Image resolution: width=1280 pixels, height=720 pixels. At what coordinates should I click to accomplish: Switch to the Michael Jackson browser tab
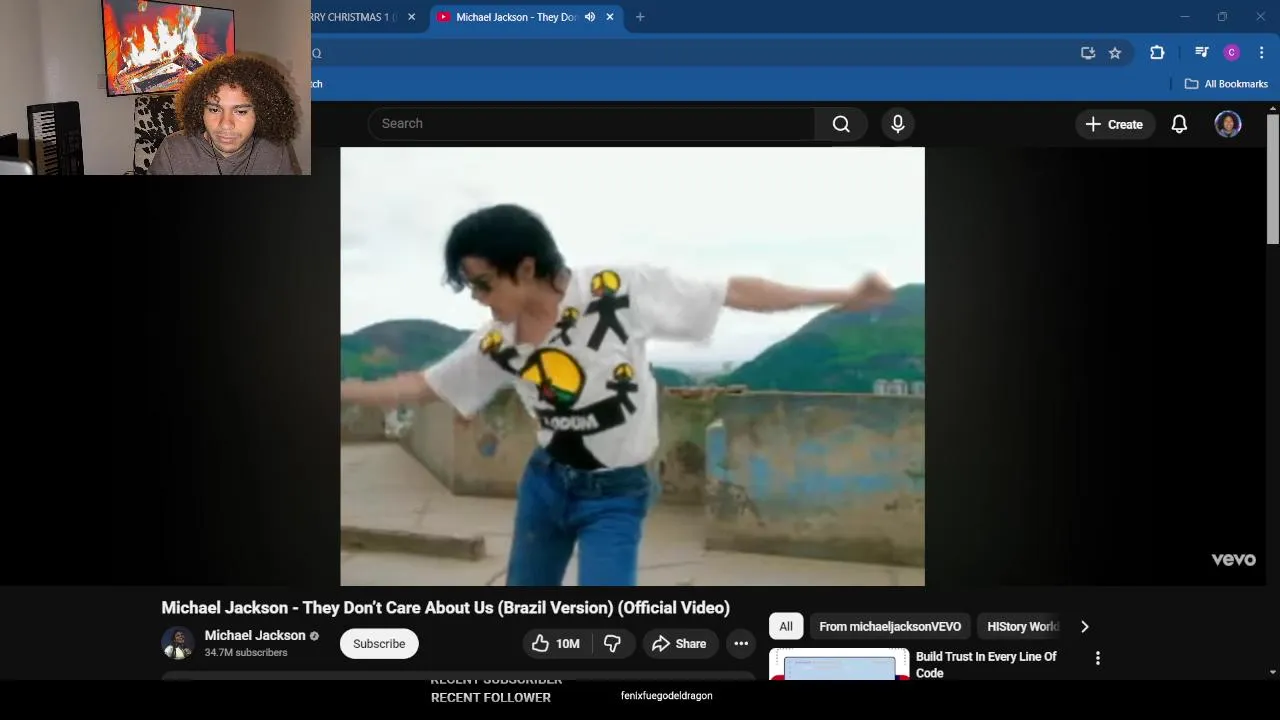click(515, 17)
